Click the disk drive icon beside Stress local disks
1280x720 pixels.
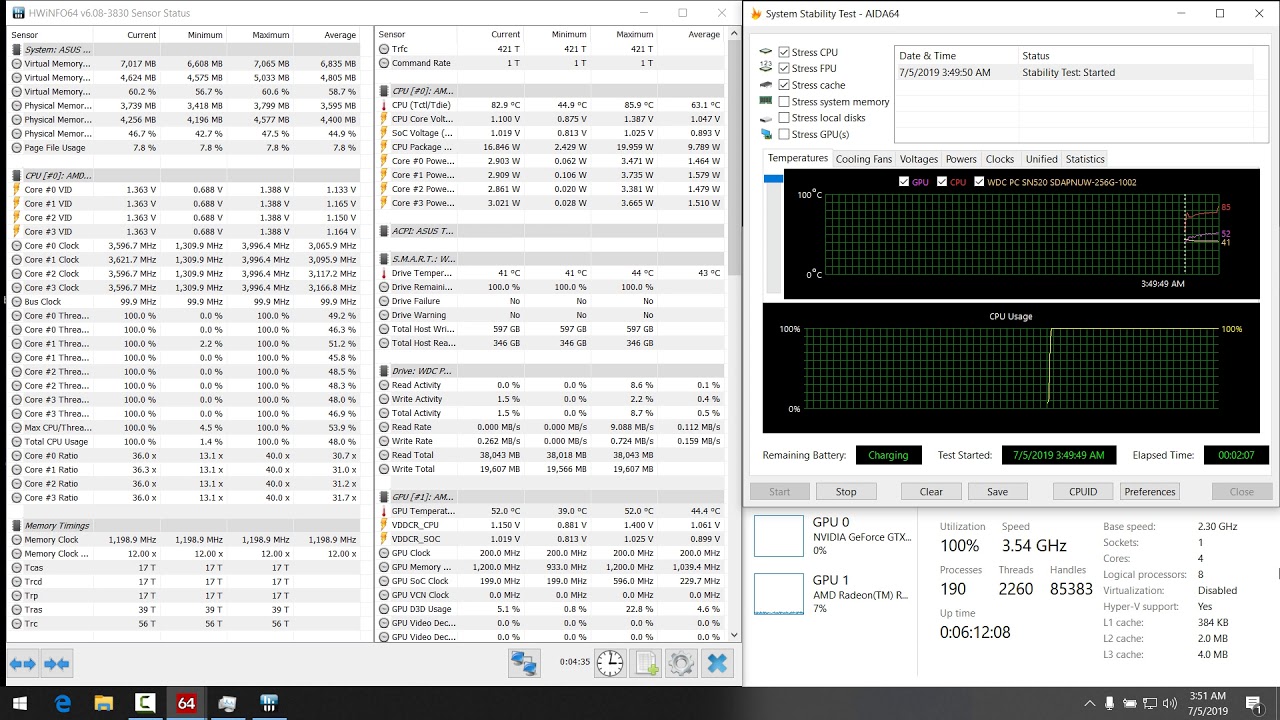click(766, 117)
